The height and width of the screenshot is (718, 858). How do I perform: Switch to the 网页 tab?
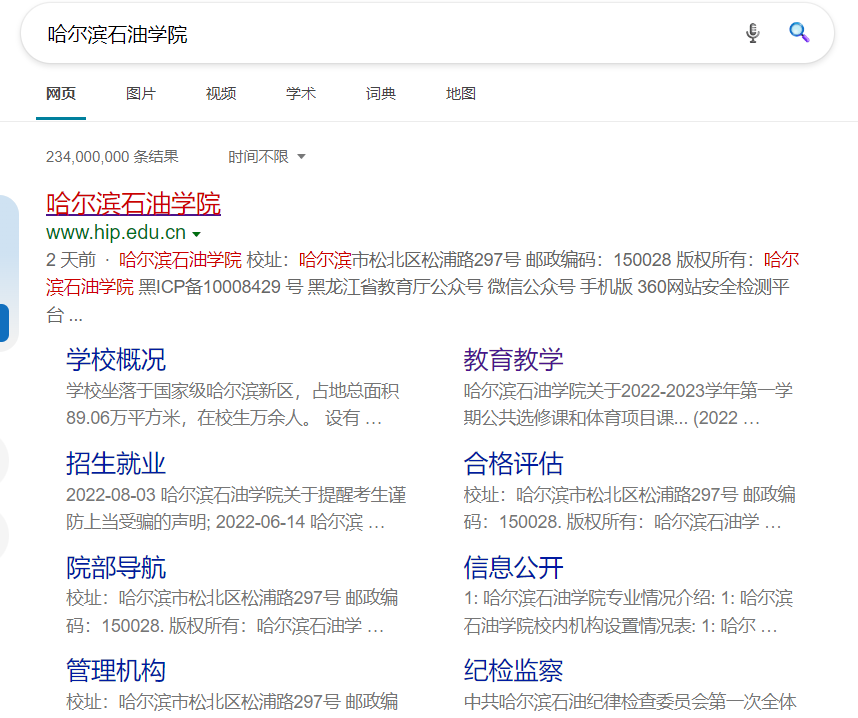point(61,94)
